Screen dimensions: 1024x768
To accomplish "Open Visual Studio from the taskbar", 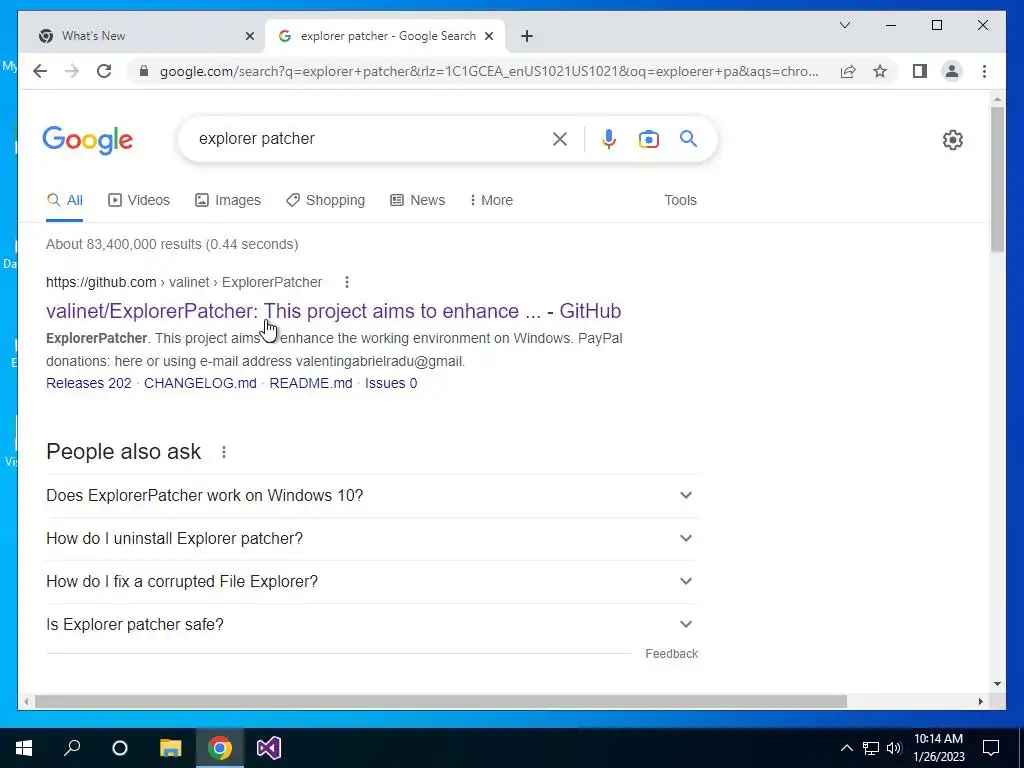I will (268, 748).
